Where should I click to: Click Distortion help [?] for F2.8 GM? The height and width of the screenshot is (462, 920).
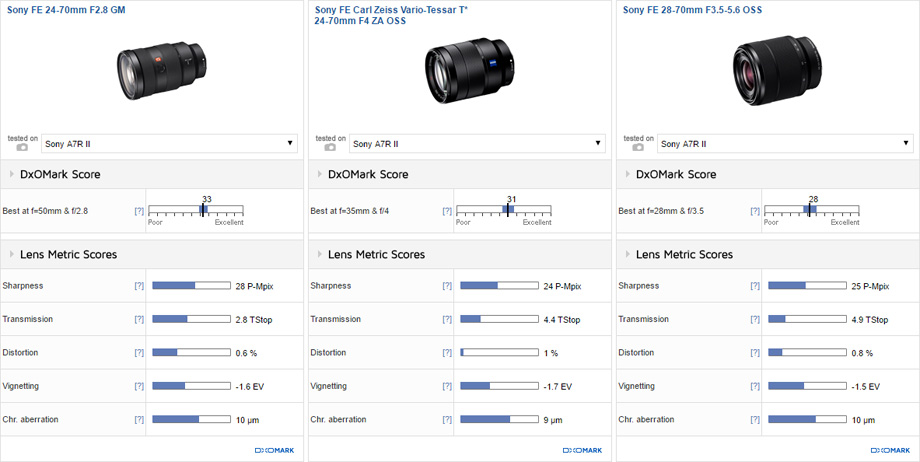(139, 353)
